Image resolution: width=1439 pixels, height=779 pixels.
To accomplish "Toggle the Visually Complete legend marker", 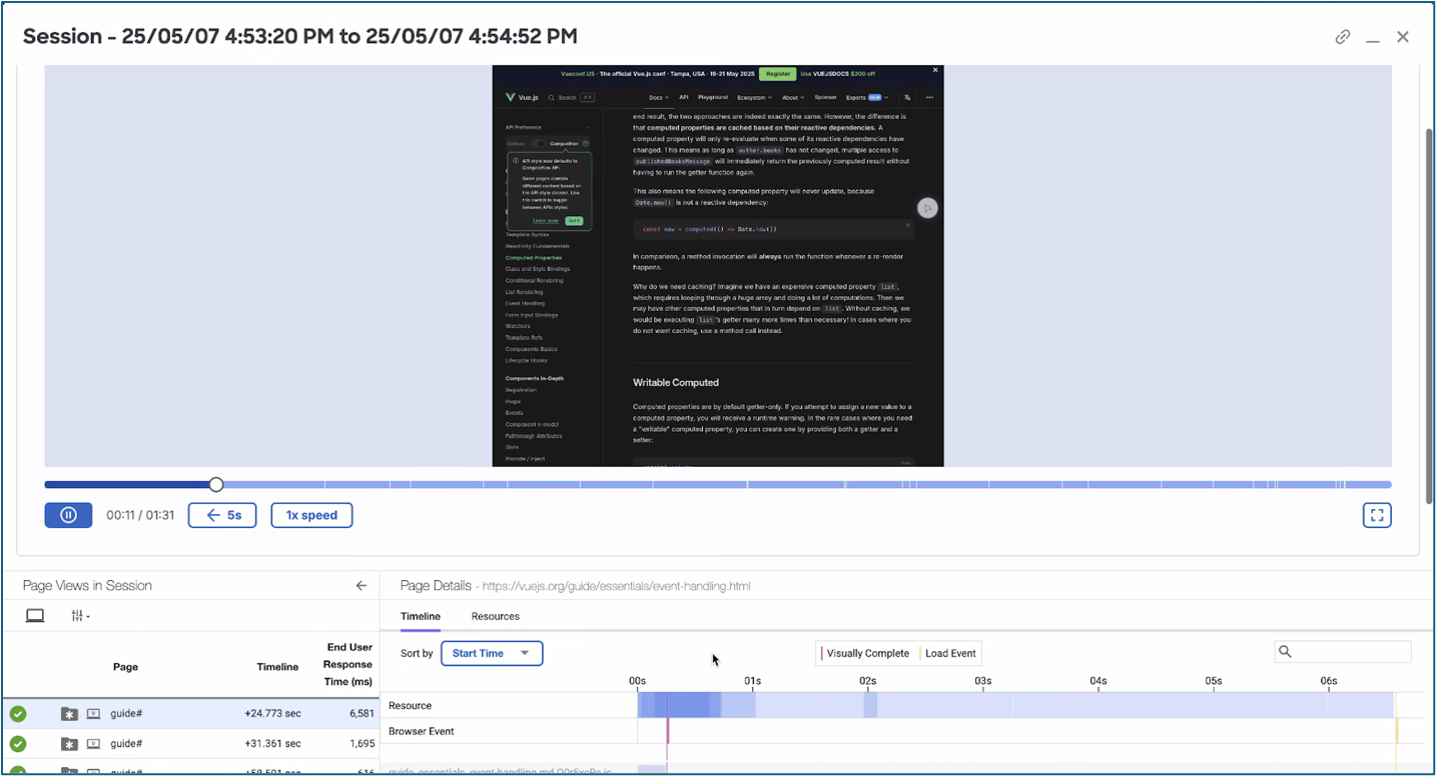I will pos(865,653).
